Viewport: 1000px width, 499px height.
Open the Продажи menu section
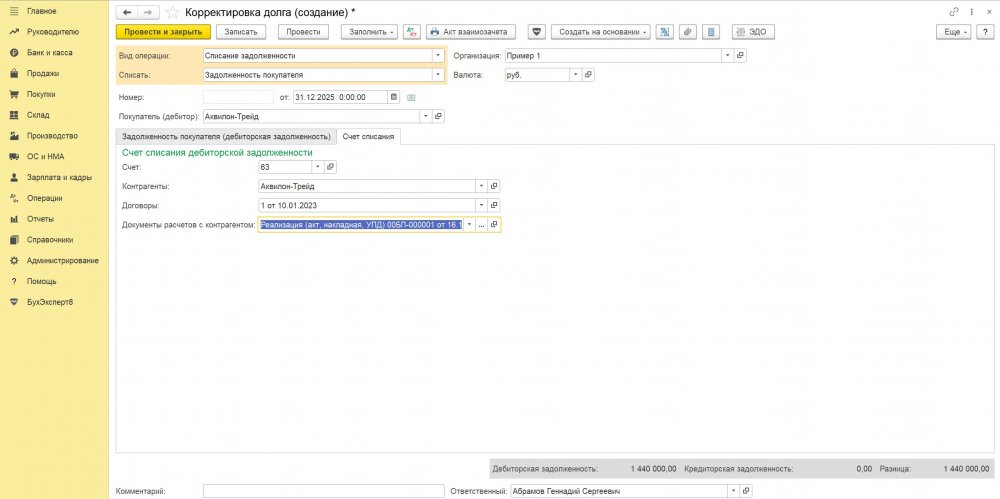[x=42, y=73]
